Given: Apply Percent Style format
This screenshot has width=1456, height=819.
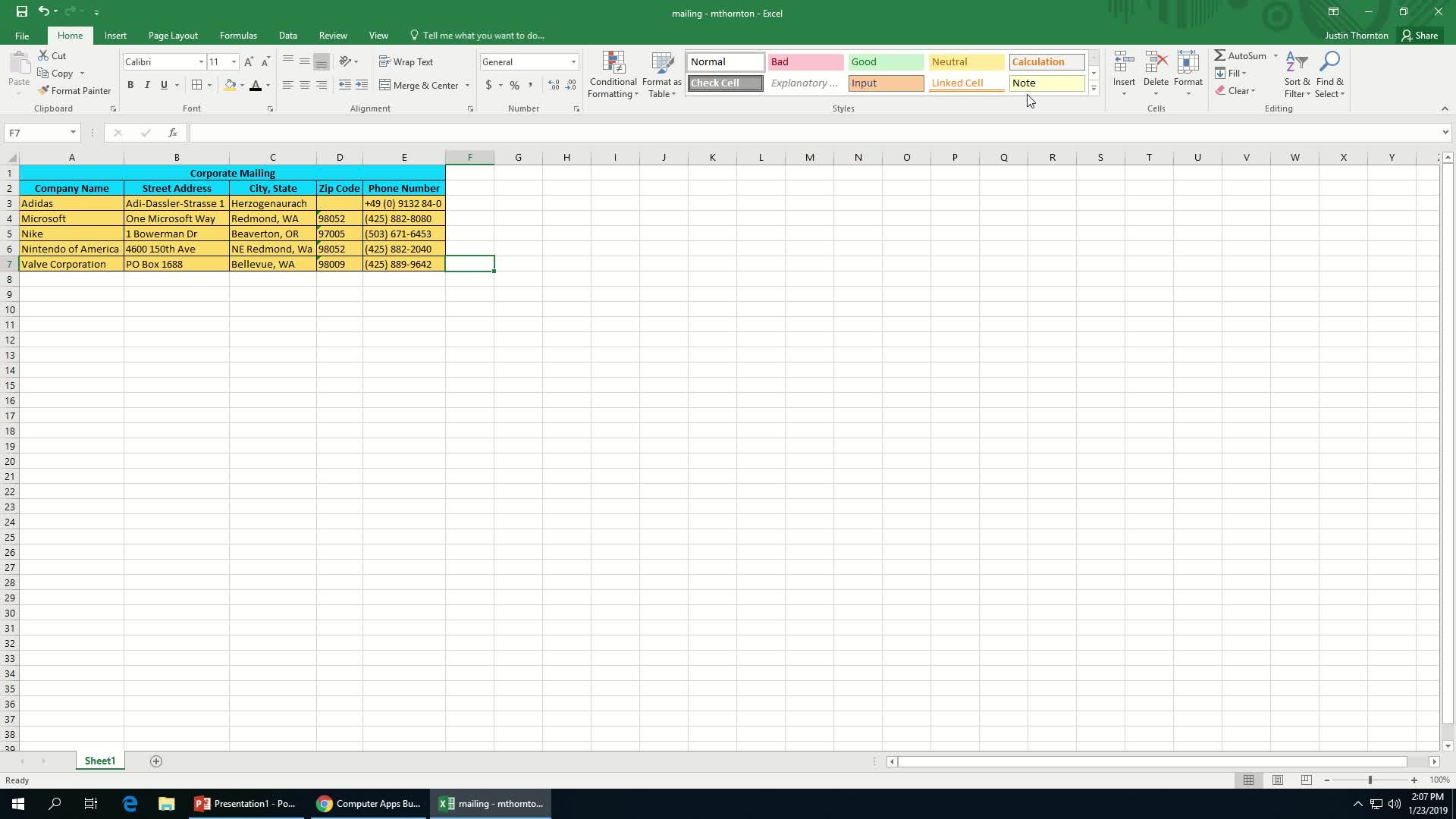Looking at the screenshot, I should (x=514, y=85).
